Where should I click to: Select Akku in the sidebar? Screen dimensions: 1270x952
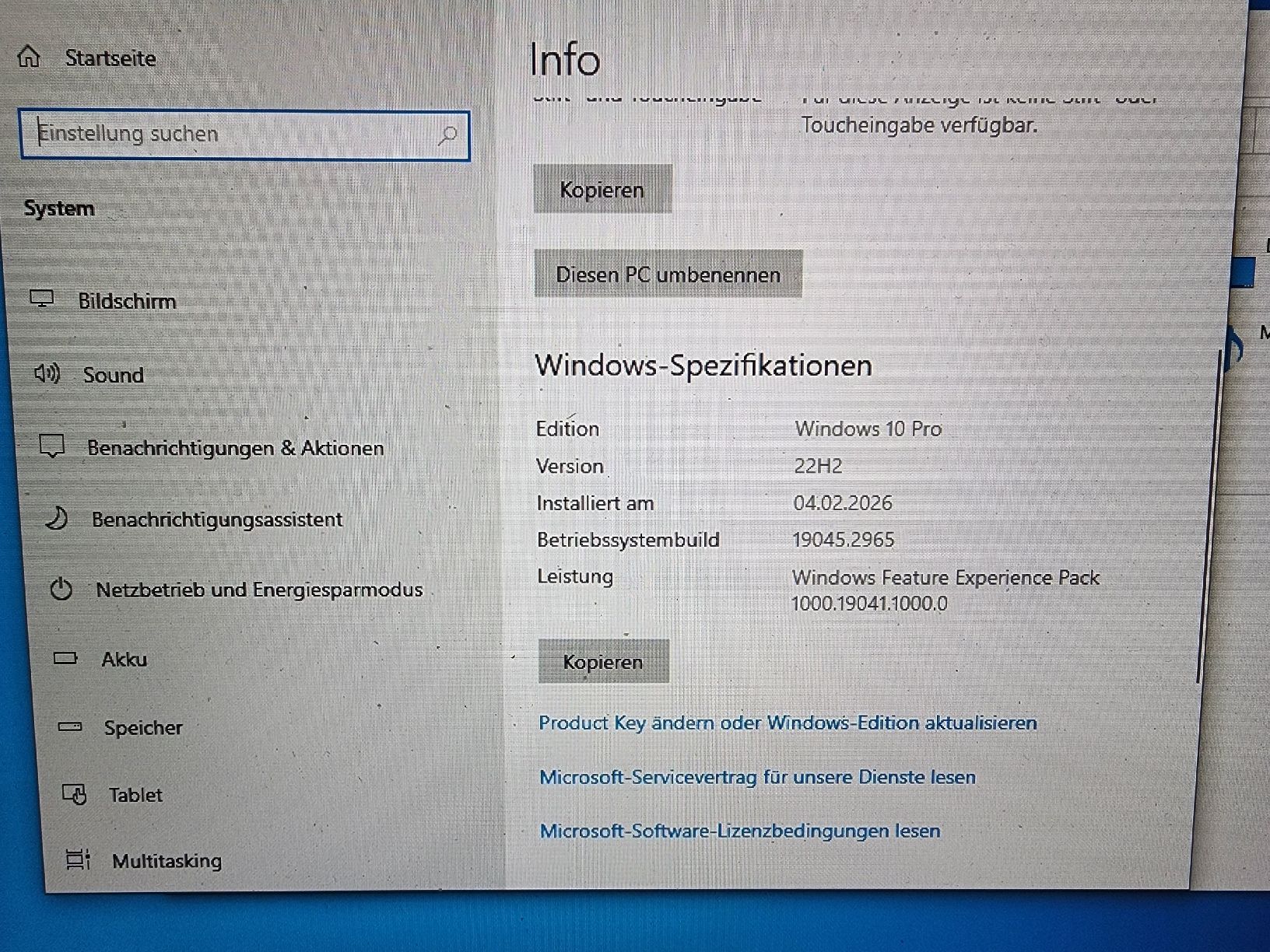[124, 660]
